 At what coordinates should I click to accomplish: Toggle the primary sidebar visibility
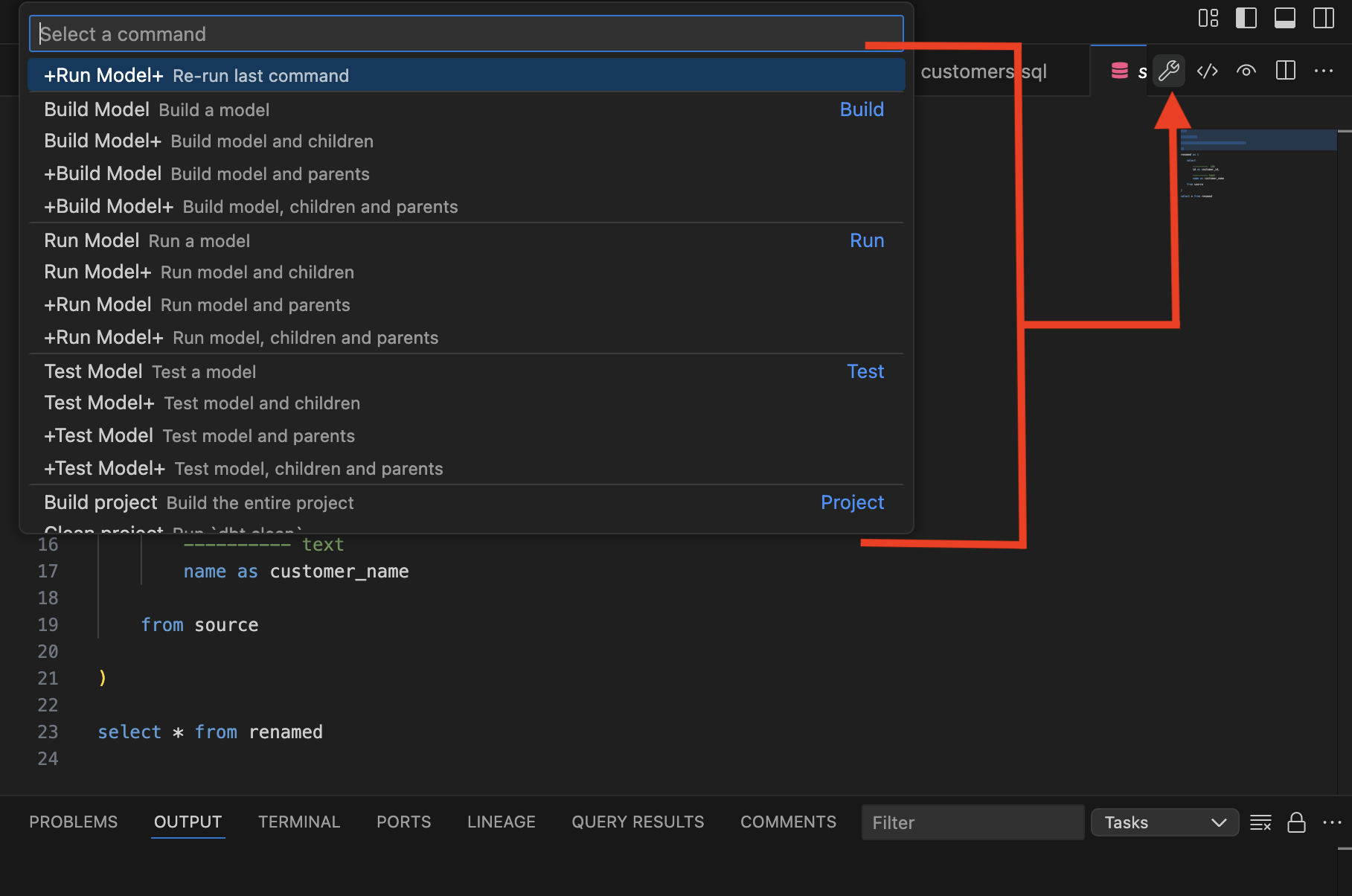click(x=1246, y=18)
